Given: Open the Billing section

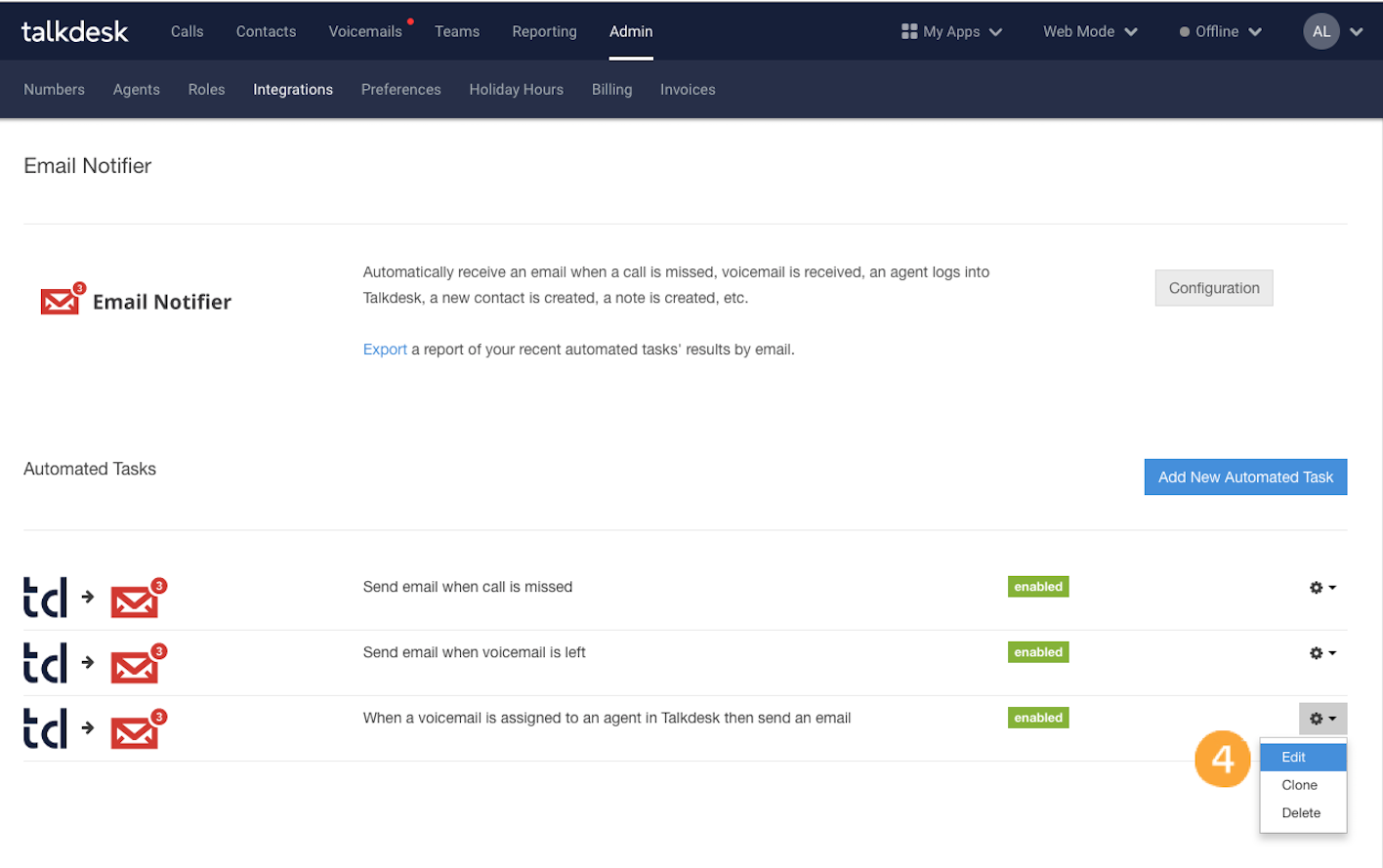Looking at the screenshot, I should pos(611,89).
